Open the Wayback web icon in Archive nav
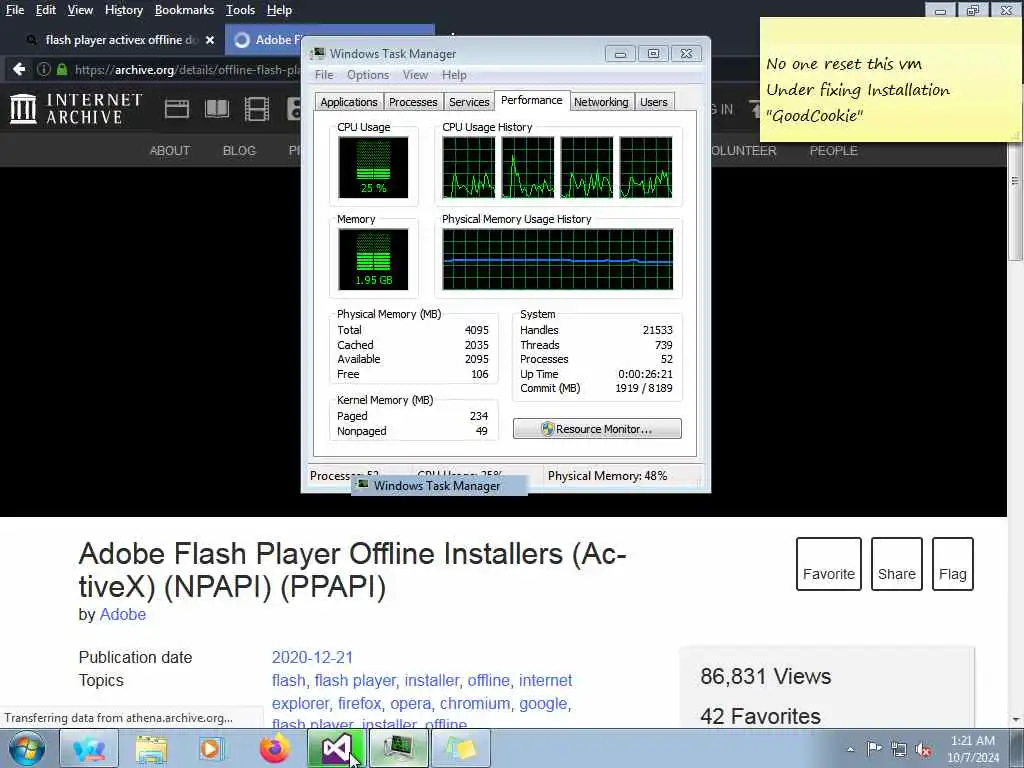1024x768 pixels. click(176, 108)
